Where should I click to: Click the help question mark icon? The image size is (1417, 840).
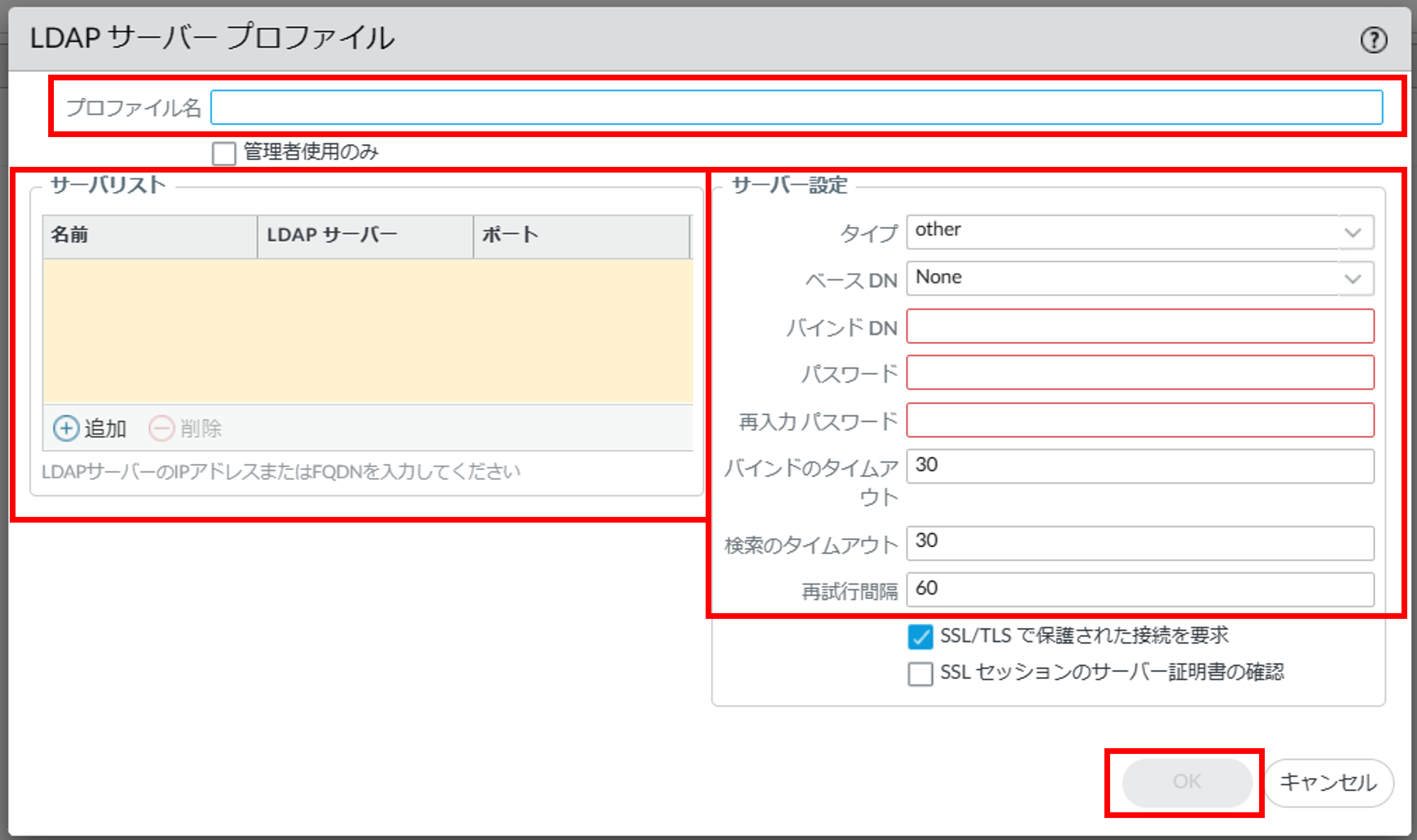[x=1373, y=40]
